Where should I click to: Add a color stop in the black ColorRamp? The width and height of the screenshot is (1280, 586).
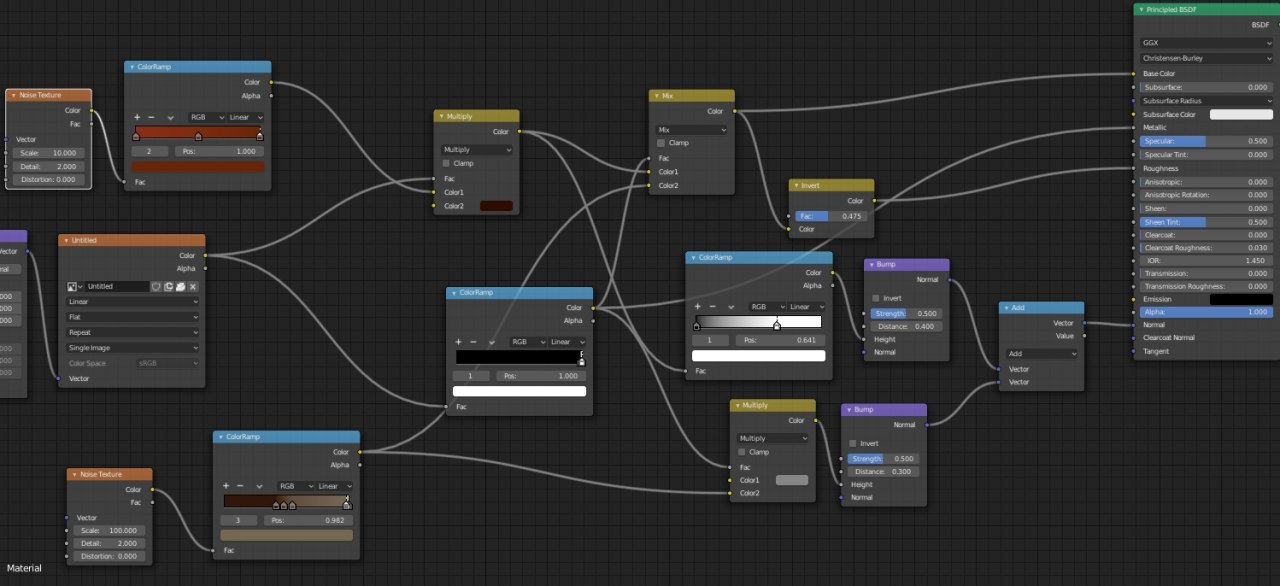[x=459, y=342]
